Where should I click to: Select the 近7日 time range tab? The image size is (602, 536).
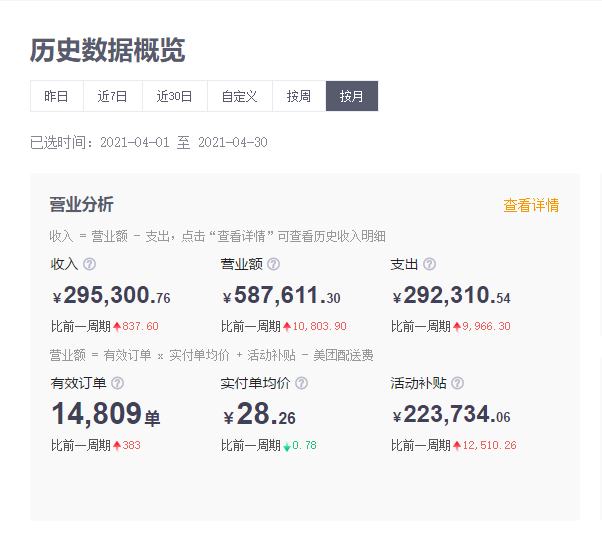(x=112, y=96)
